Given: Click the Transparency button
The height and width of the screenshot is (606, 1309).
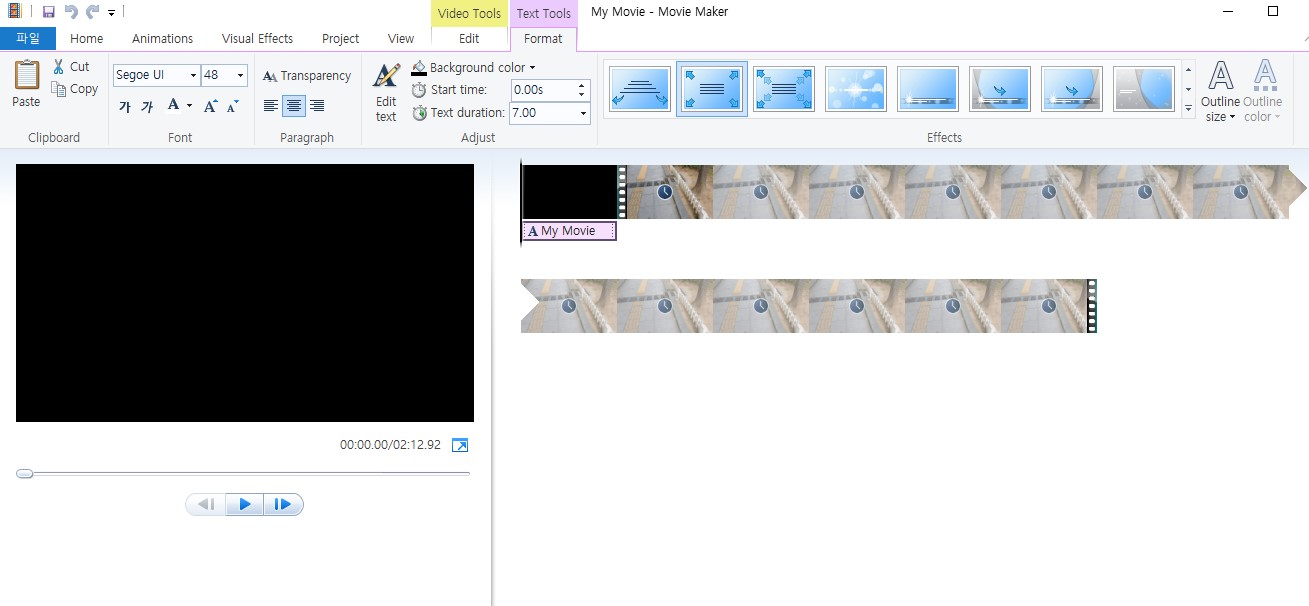Looking at the screenshot, I should point(307,76).
